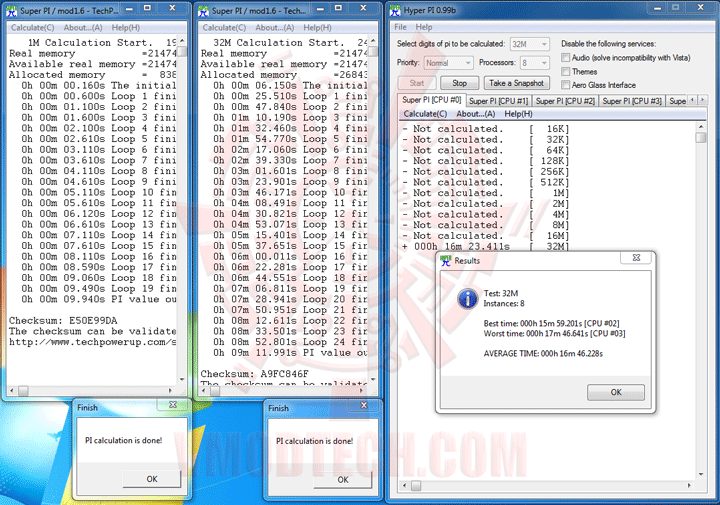Click scroll-up arrow in Hyper PI output

tap(700, 127)
